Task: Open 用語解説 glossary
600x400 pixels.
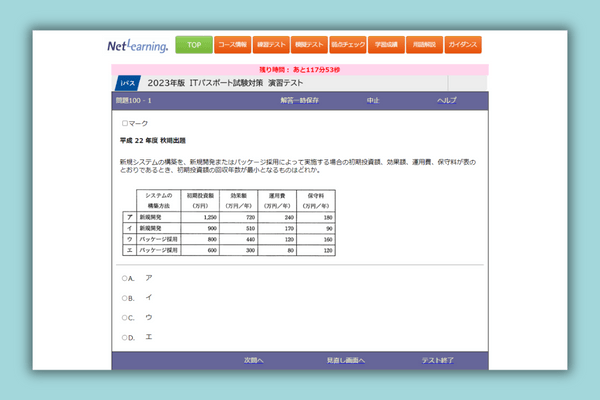Action: pyautogui.click(x=424, y=45)
